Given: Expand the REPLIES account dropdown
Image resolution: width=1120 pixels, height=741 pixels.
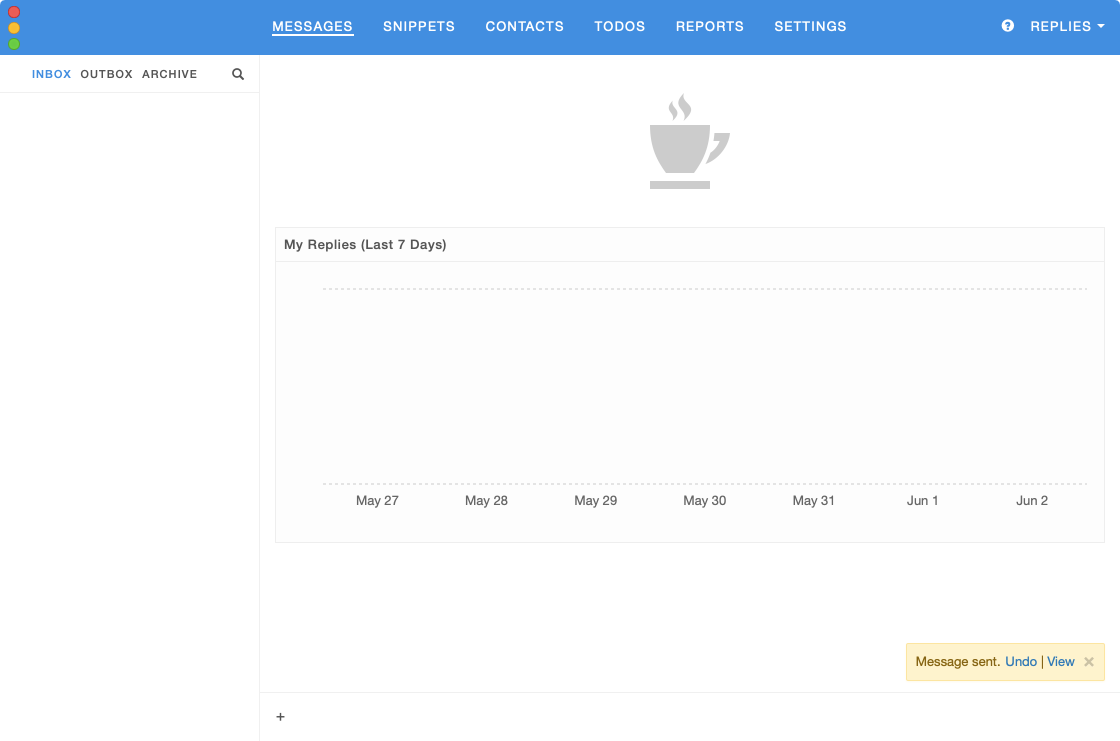Looking at the screenshot, I should (1067, 26).
